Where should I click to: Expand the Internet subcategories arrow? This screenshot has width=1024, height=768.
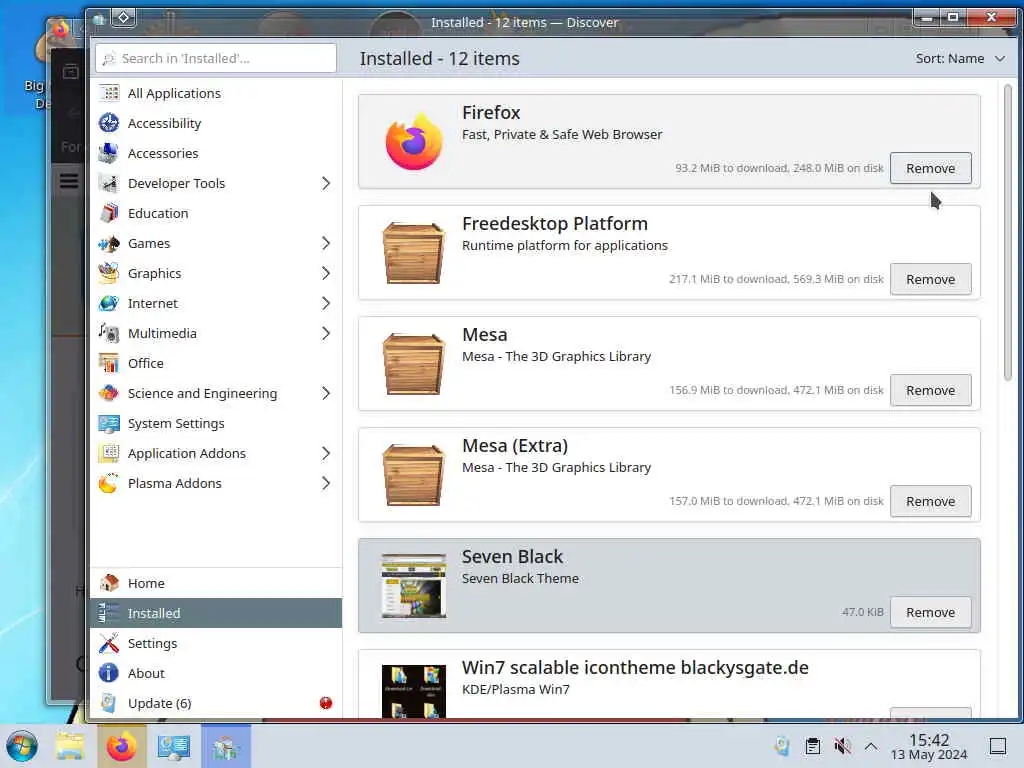pyautogui.click(x=326, y=304)
